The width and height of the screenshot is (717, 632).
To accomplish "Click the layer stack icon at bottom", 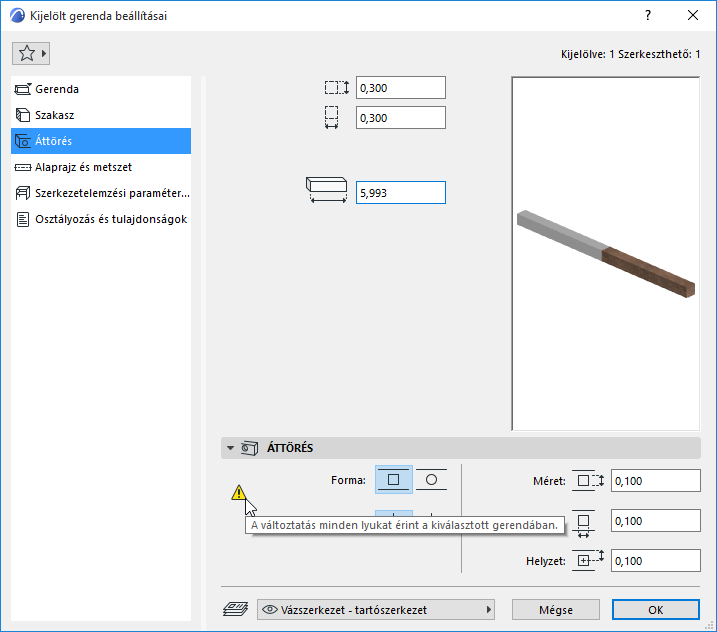I will tap(235, 609).
